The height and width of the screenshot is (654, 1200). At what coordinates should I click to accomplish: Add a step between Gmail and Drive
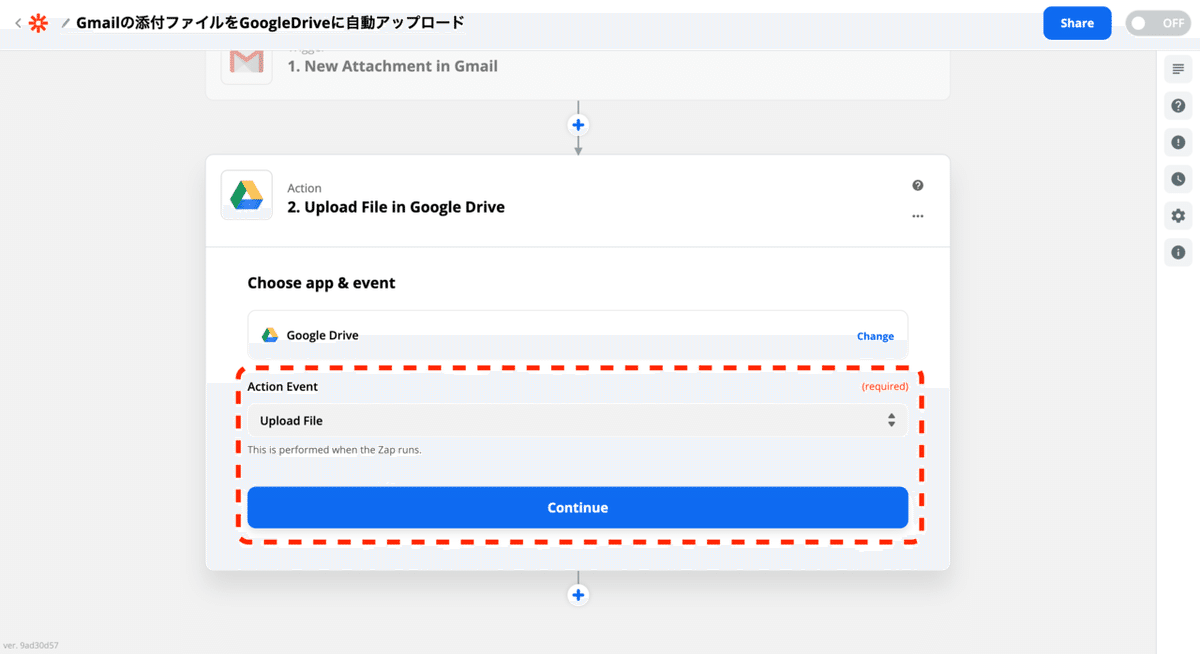point(578,125)
